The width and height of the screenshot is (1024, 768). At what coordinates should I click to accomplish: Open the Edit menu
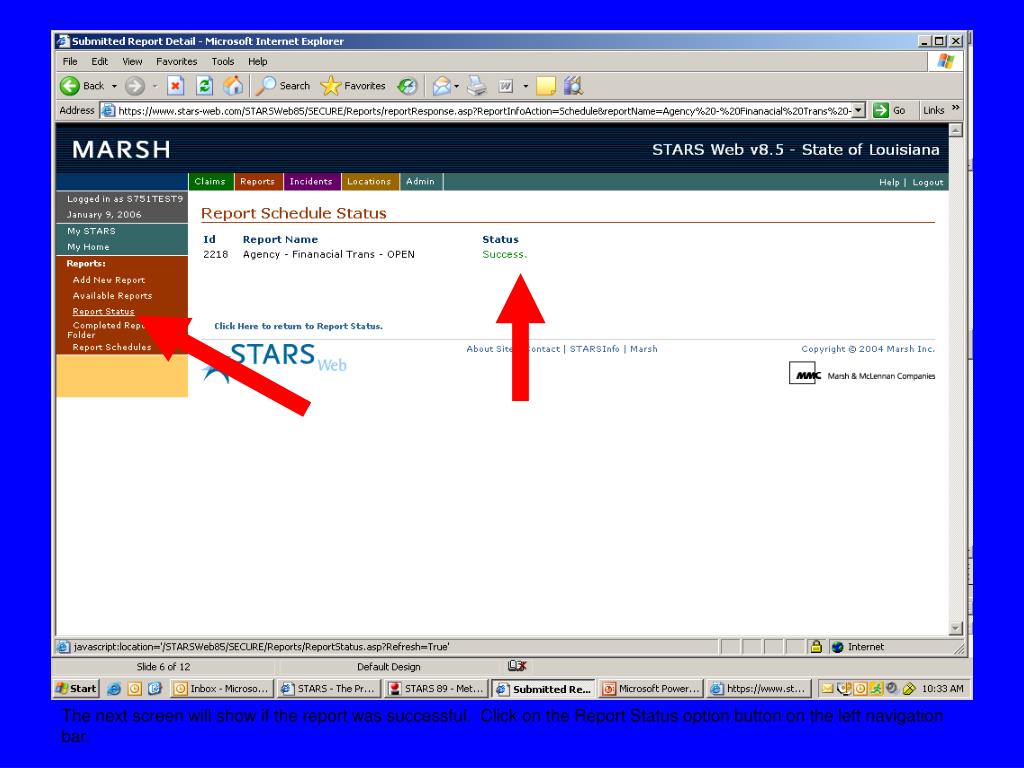coord(99,61)
